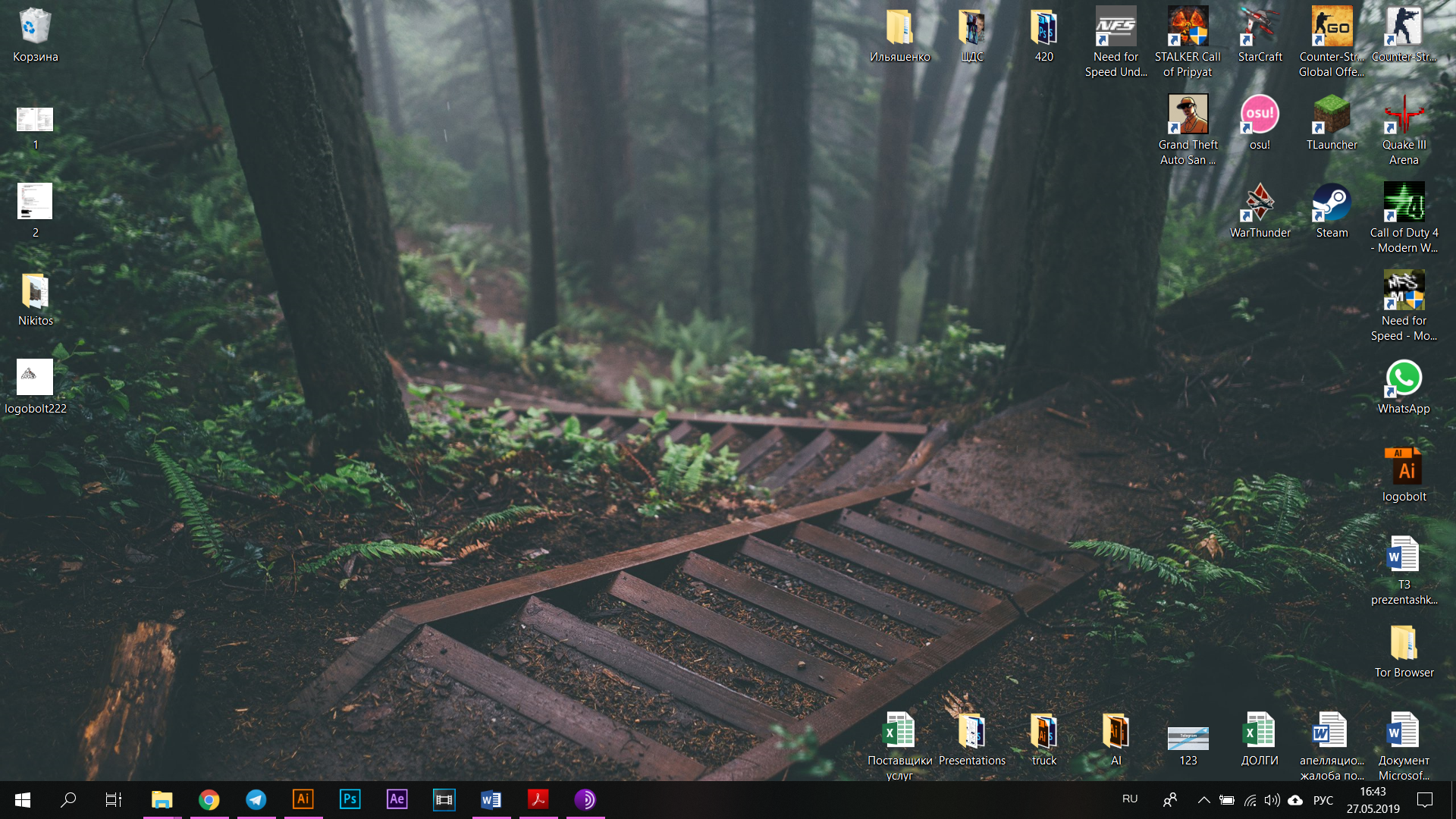Screen dimensions: 1456x819
Task: Launch Call of Duty 4 Modern Warfare
Action: pyautogui.click(x=1404, y=218)
